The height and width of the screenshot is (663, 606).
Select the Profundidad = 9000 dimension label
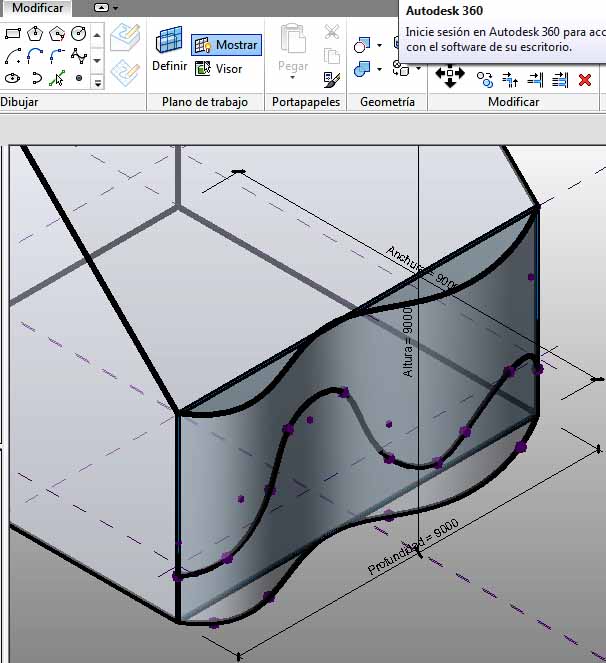[x=412, y=548]
